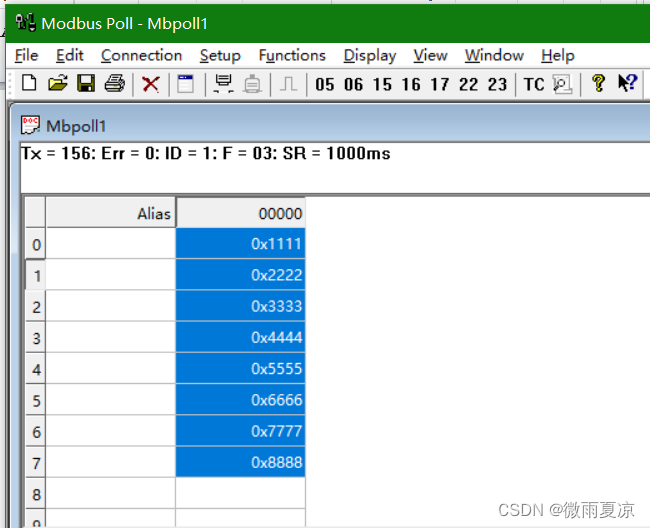Viewport: 650px width, 528px height.
Task: Open the Functions menu
Action: (x=292, y=56)
